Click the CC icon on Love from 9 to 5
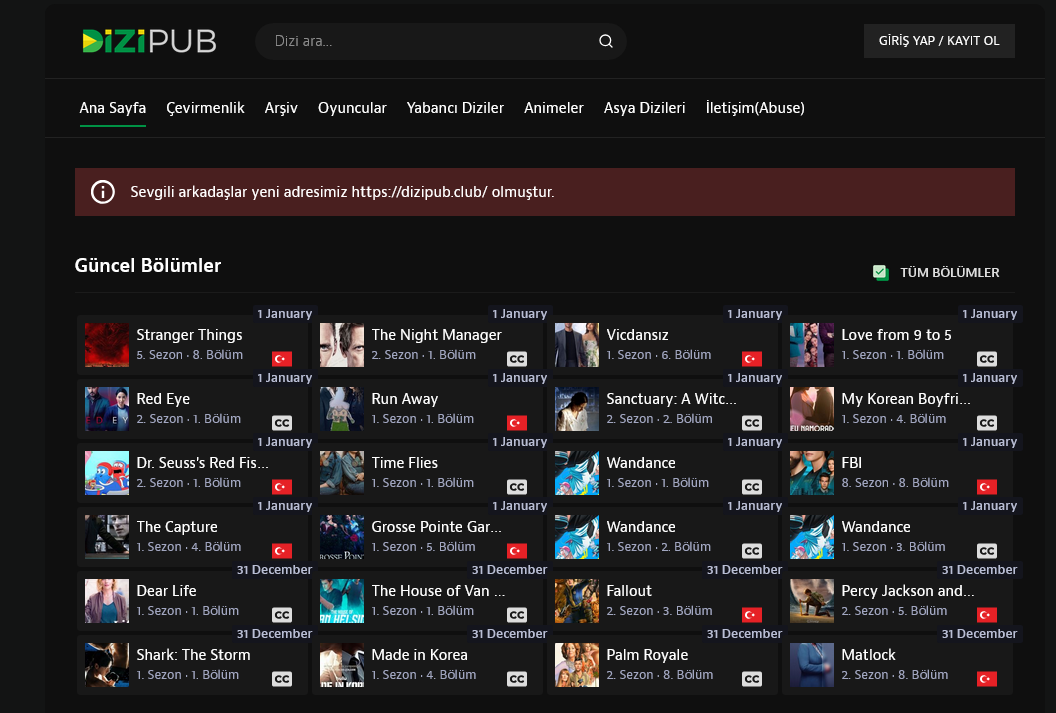 pos(987,359)
